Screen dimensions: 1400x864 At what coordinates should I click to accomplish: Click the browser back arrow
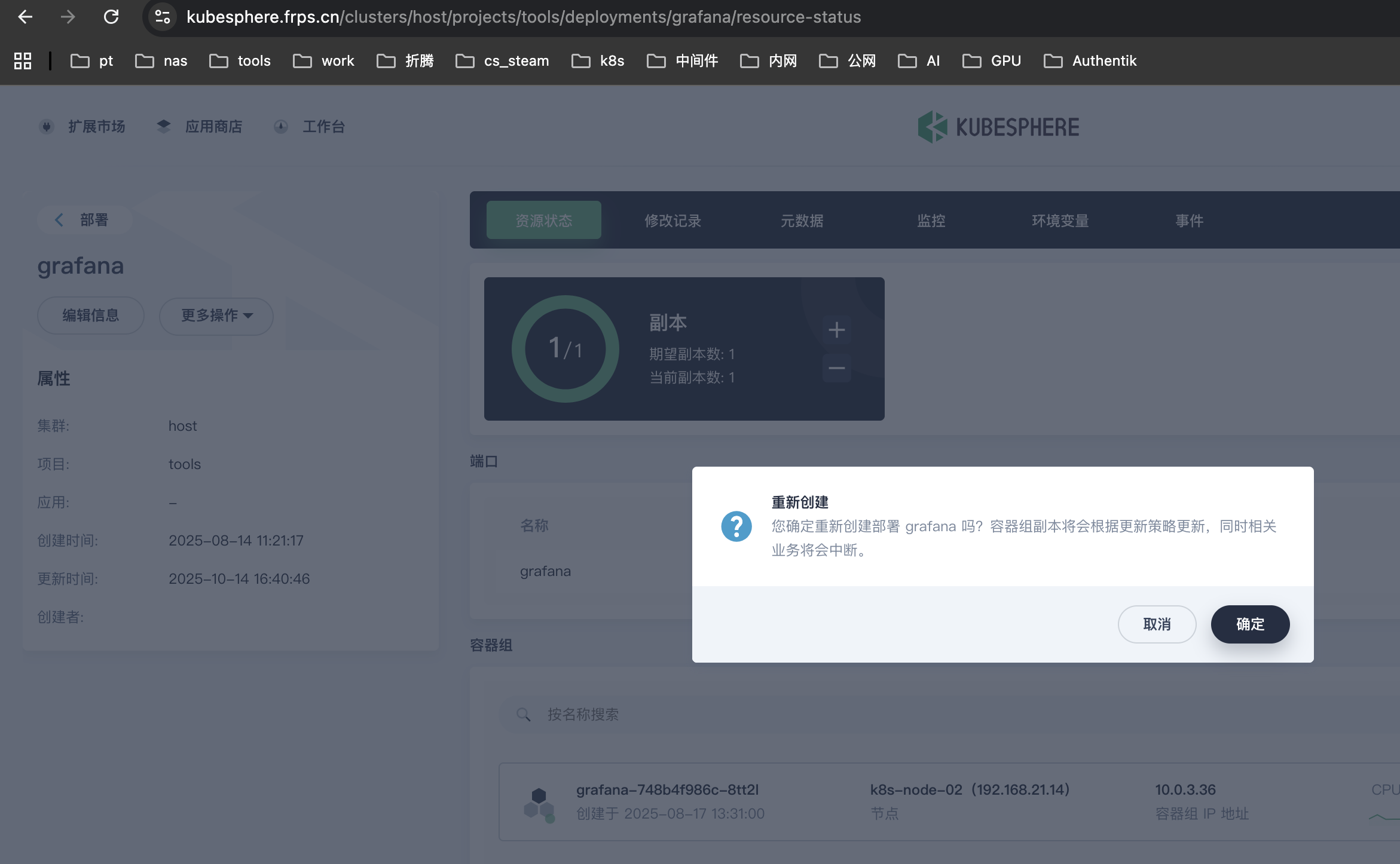pos(25,17)
